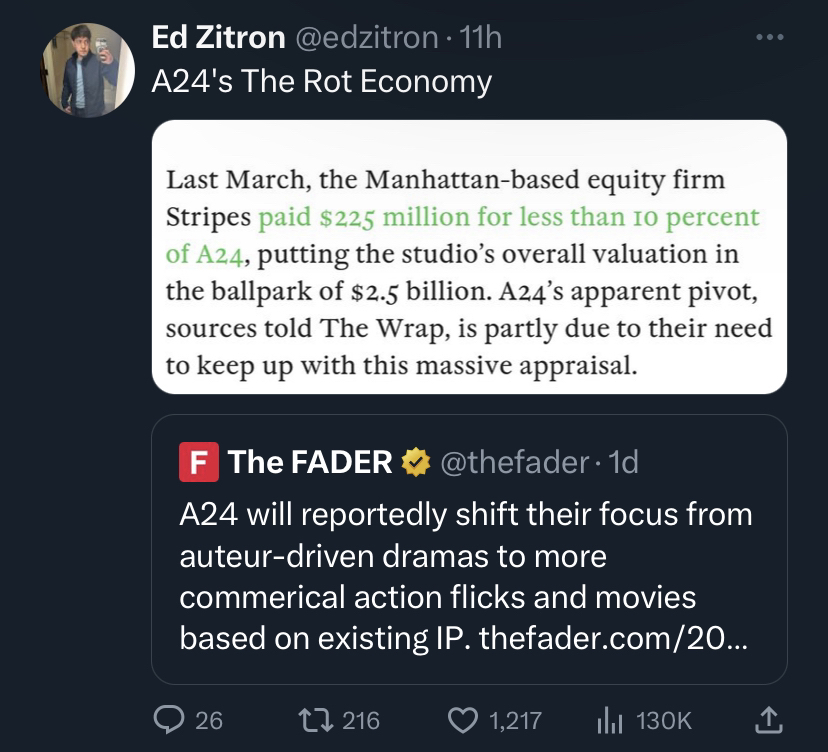This screenshot has height=752, width=828.
Task: Like the tweet with heart icon
Action: point(463,721)
